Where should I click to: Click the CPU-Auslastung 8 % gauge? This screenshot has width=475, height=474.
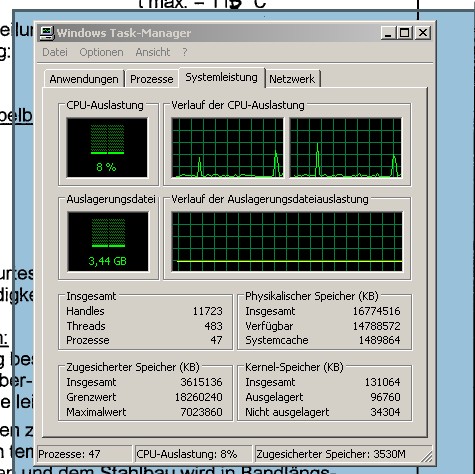pyautogui.click(x=107, y=148)
